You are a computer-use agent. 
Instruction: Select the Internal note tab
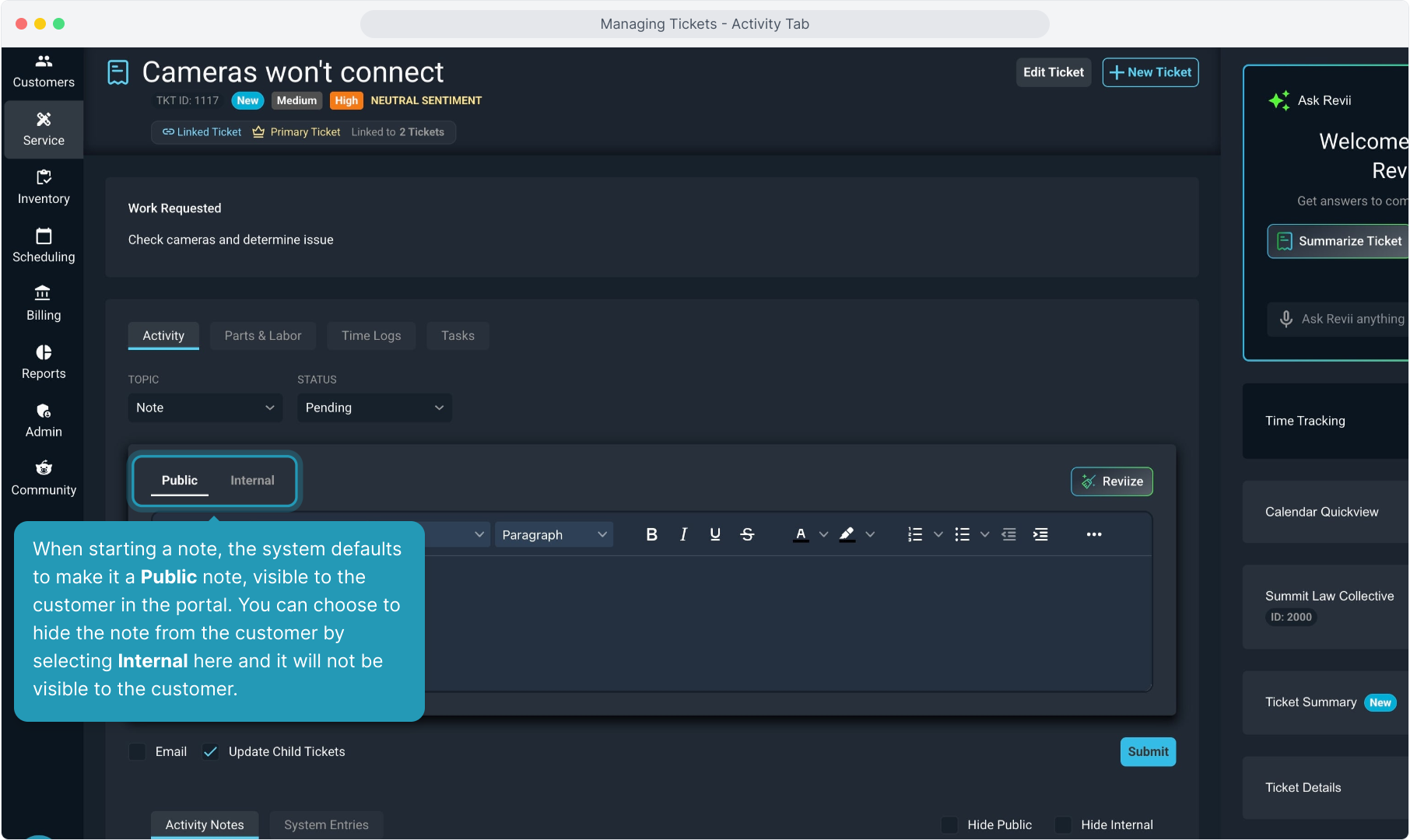coord(252,481)
